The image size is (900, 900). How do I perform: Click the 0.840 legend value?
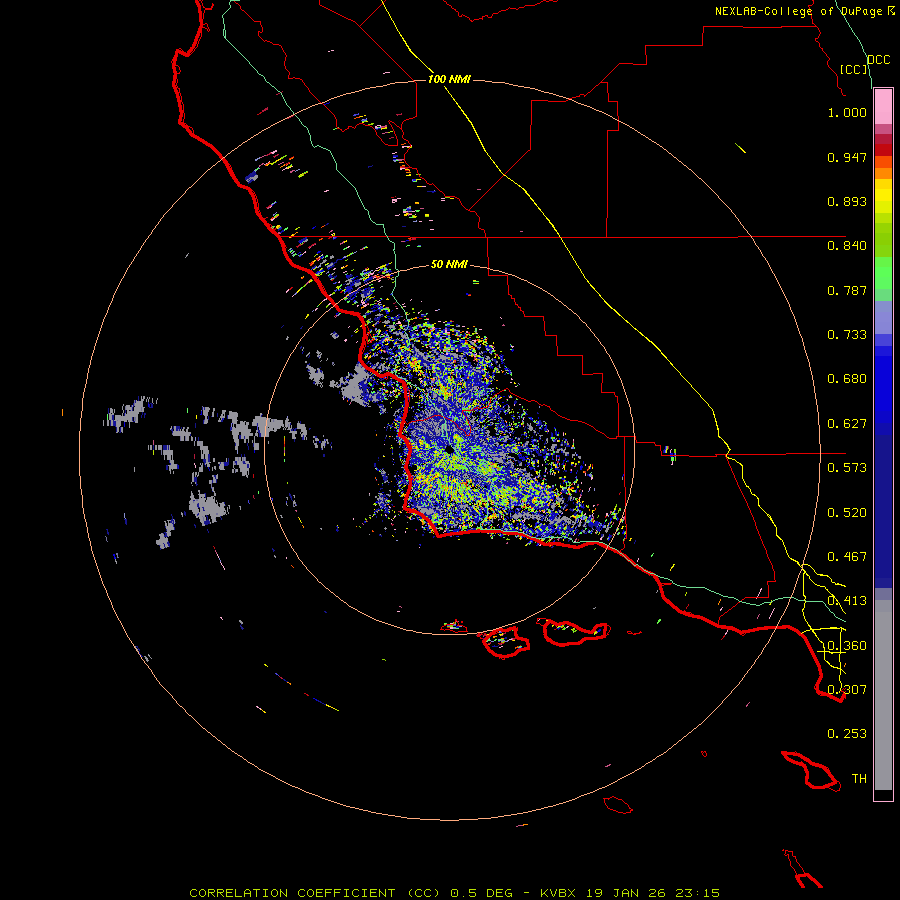click(x=847, y=246)
